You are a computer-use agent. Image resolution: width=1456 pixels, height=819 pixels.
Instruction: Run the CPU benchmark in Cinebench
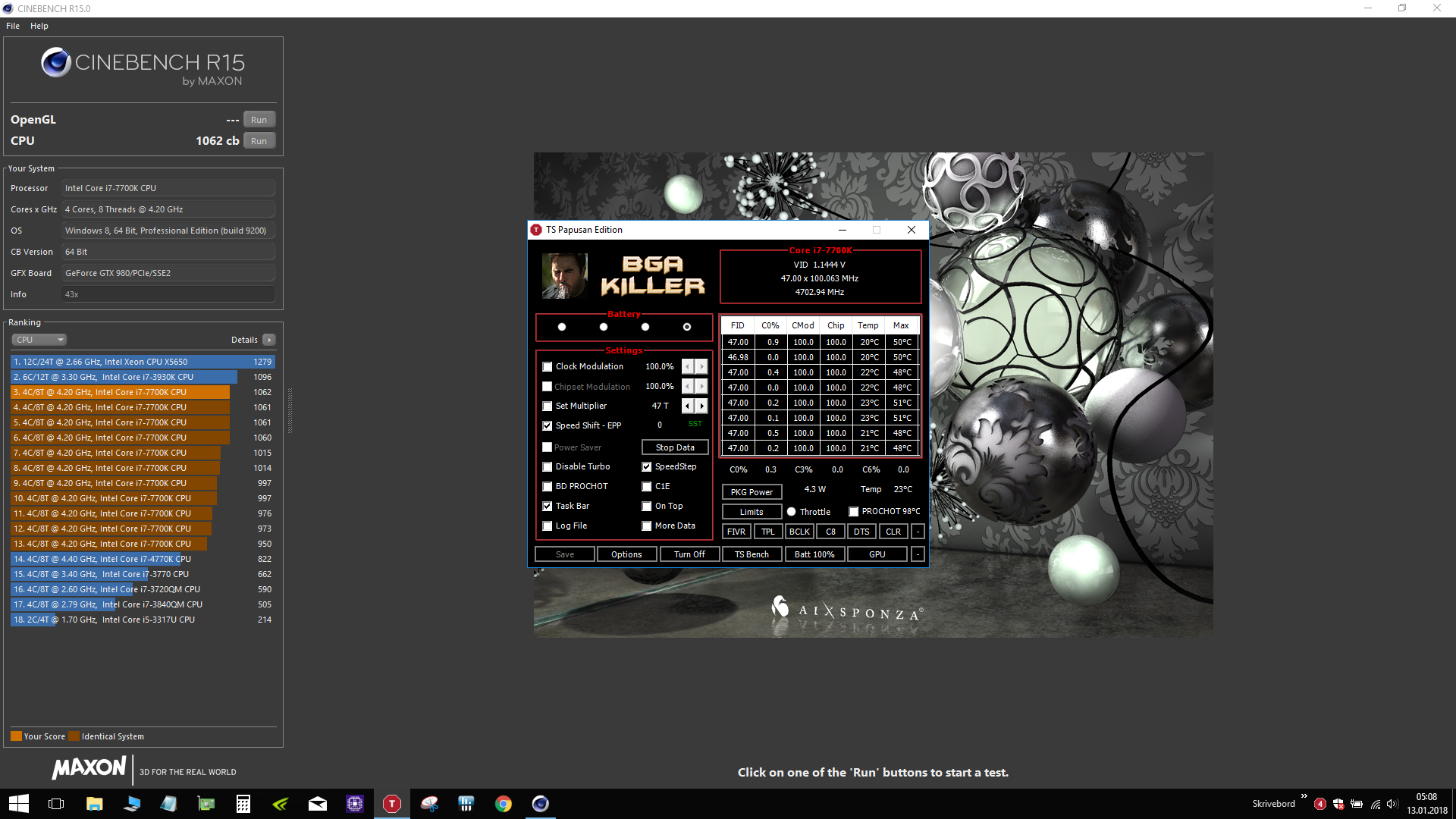click(259, 141)
